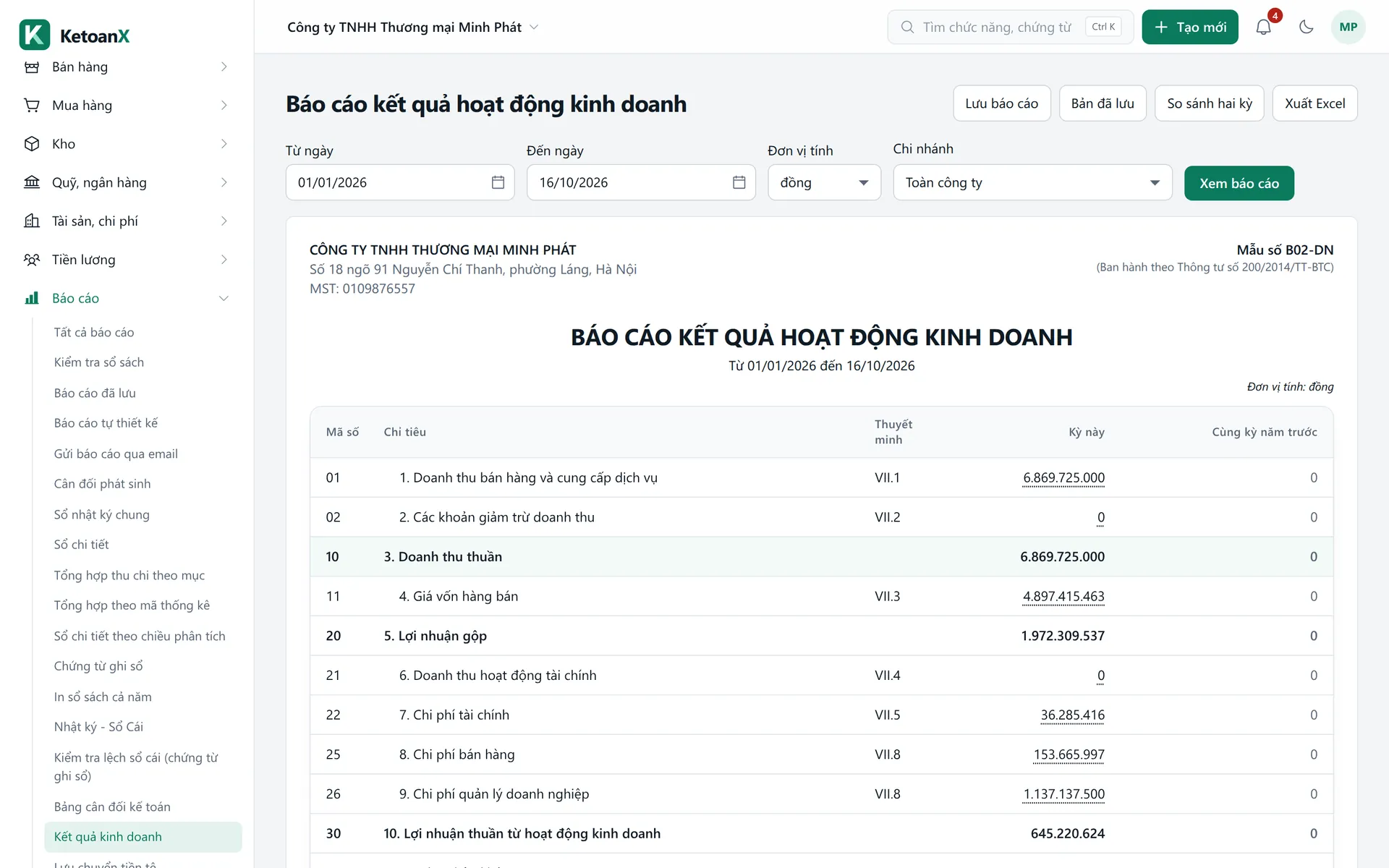Click Lưu báo cáo button
The width and height of the screenshot is (1389, 868).
tap(1001, 103)
